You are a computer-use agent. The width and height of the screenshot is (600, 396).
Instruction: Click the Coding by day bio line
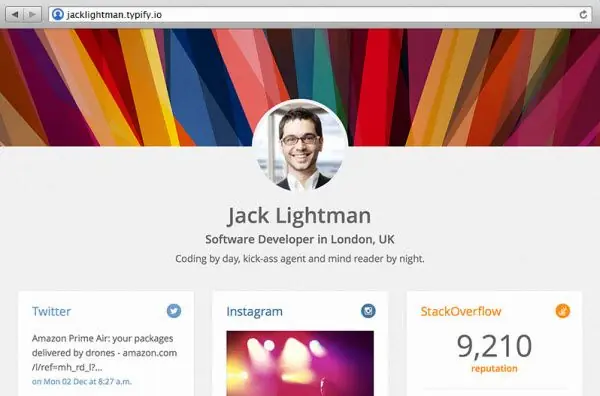tap(300, 259)
